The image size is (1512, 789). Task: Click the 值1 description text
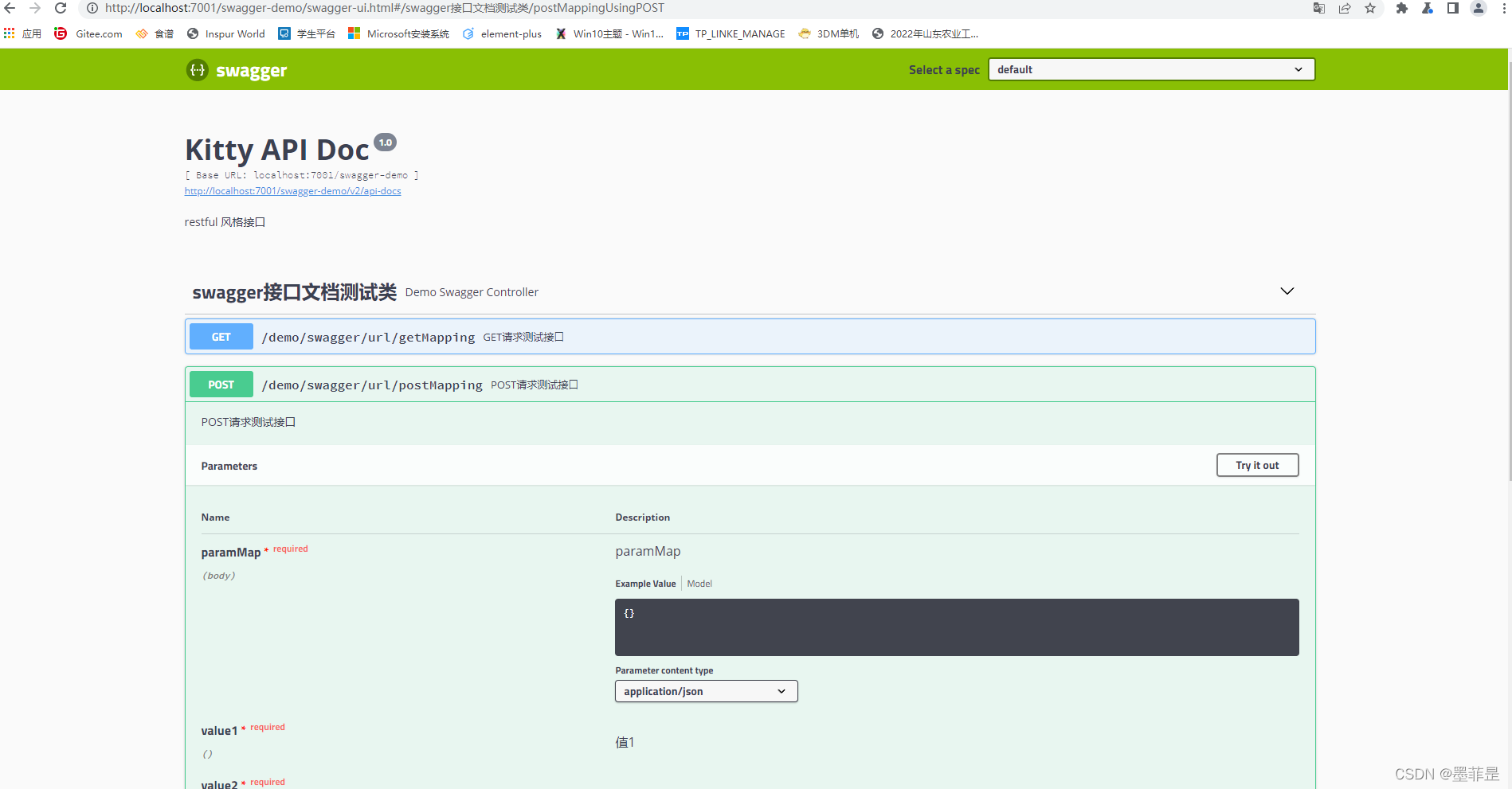(x=625, y=742)
